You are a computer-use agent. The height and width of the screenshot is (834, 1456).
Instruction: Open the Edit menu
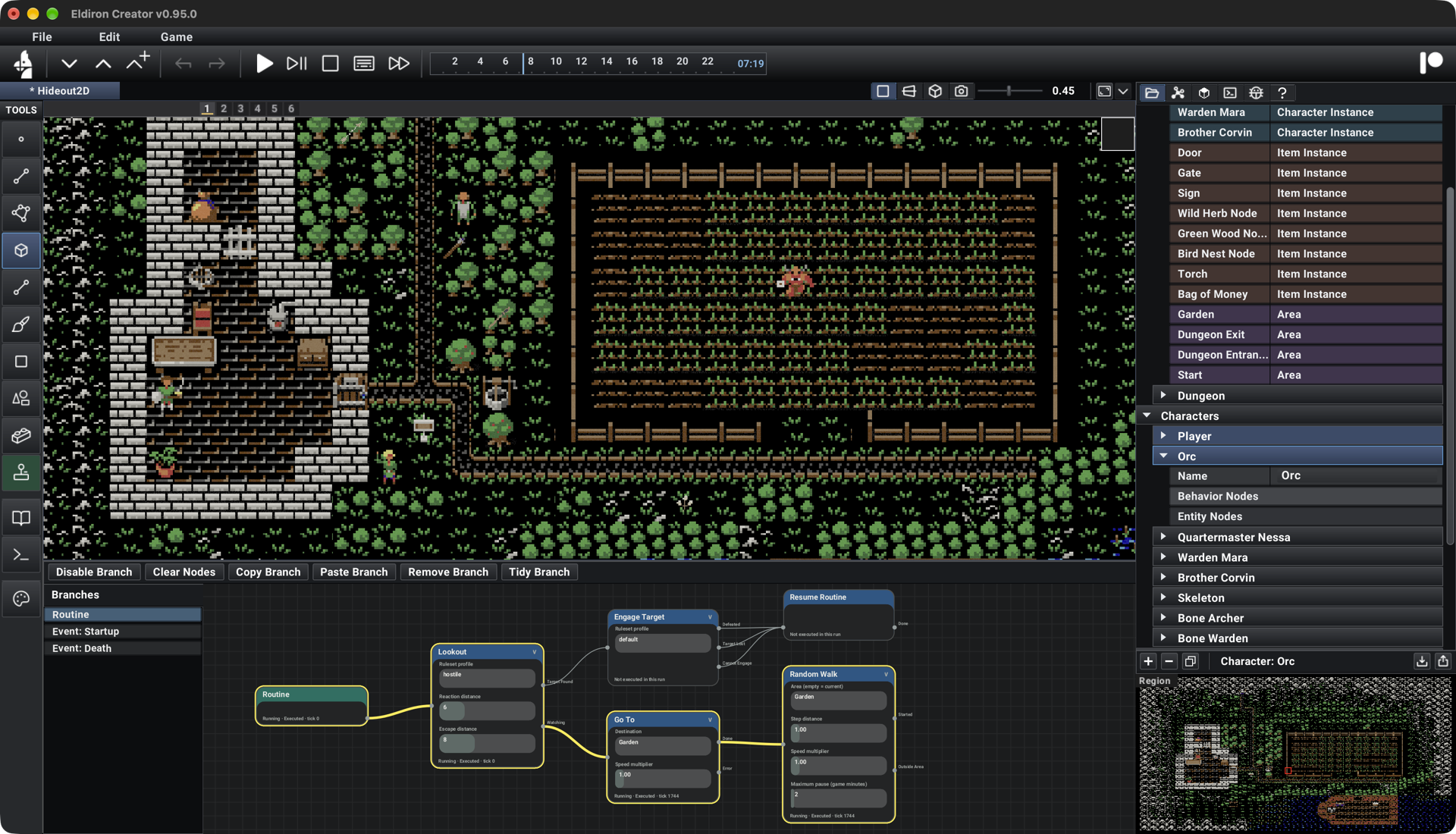[x=109, y=36]
